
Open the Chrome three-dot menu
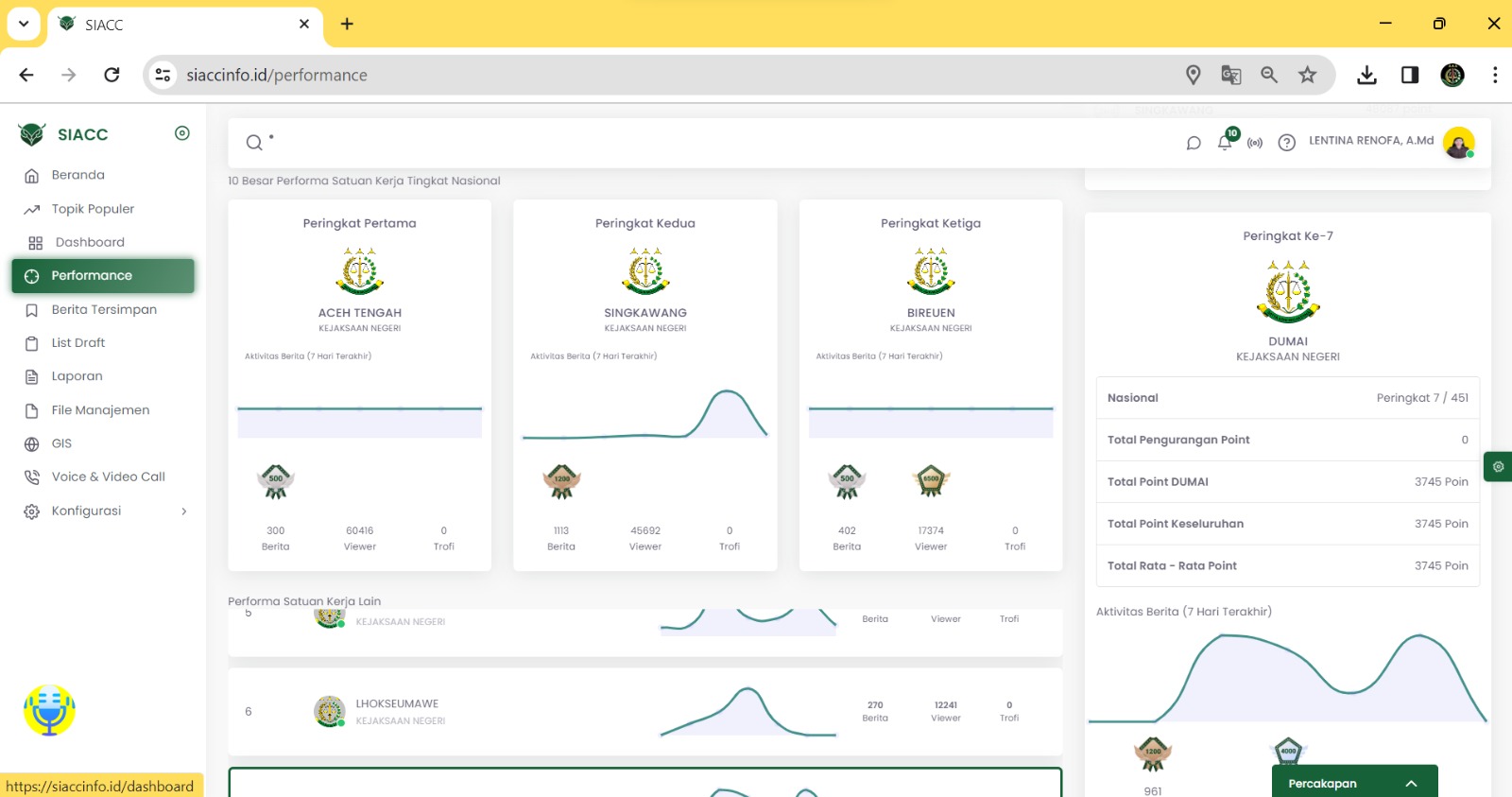1495,75
